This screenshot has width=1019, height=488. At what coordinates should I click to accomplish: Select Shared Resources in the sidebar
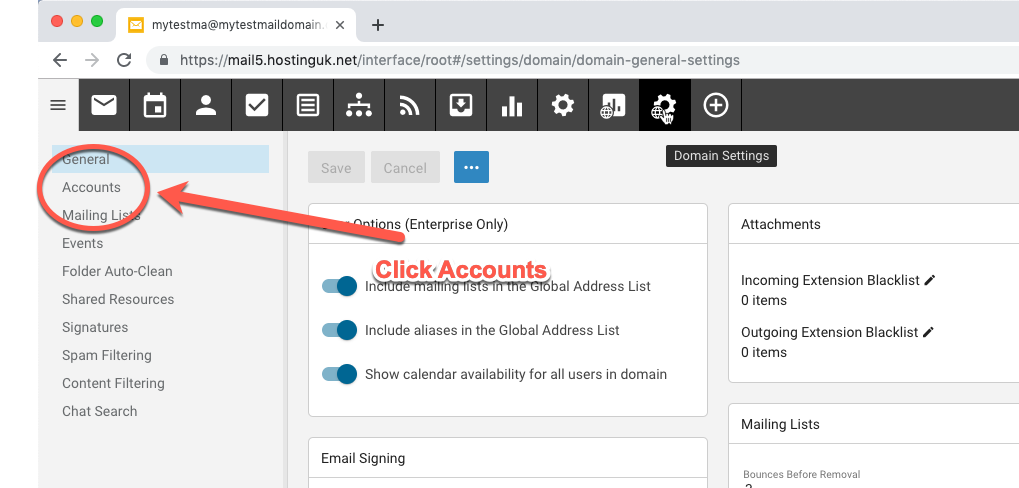pos(118,299)
